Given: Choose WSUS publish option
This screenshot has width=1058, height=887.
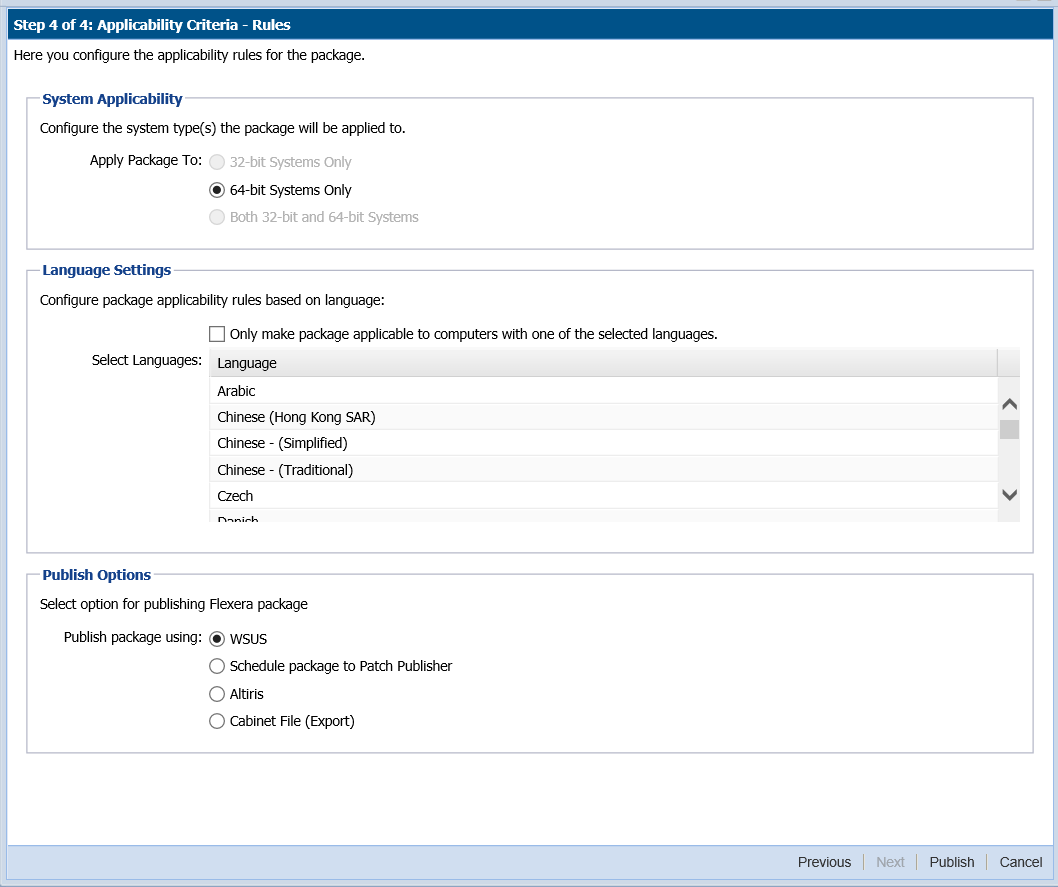Looking at the screenshot, I should point(217,639).
